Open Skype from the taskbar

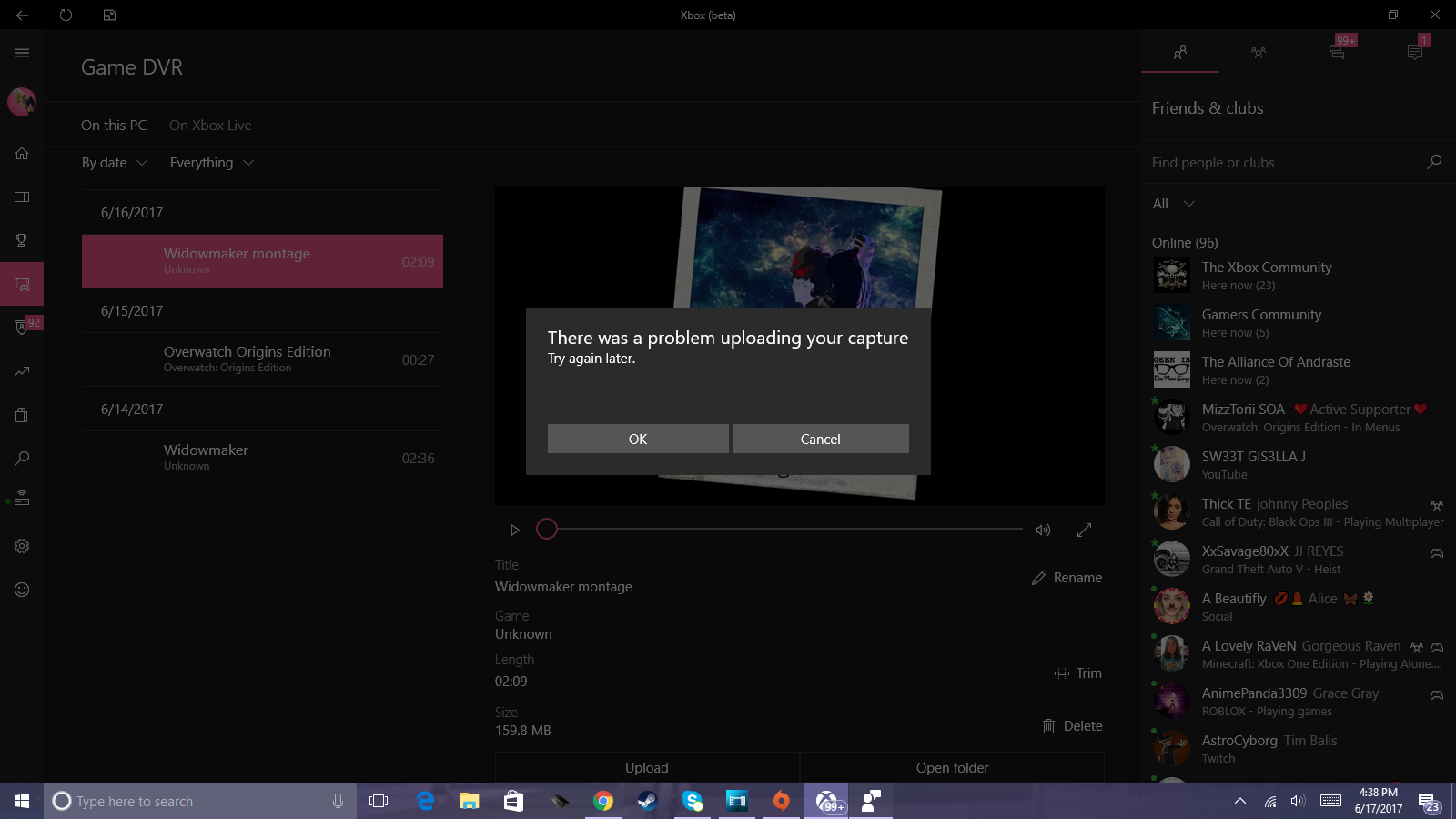click(692, 801)
